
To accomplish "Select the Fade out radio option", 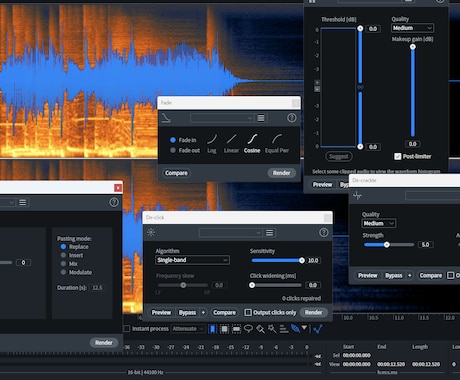I will tap(173, 150).
